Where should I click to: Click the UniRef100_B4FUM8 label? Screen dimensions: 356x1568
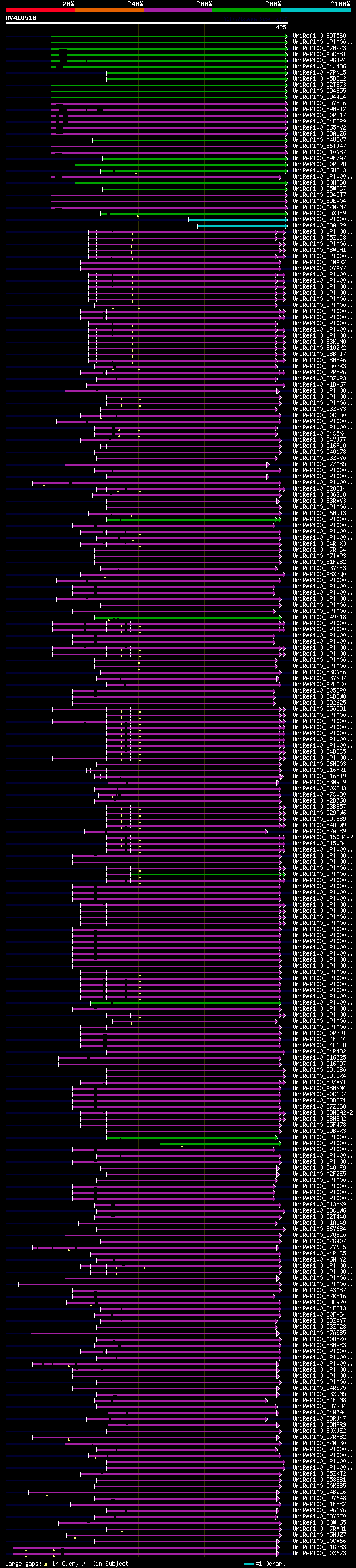(x=319, y=1400)
